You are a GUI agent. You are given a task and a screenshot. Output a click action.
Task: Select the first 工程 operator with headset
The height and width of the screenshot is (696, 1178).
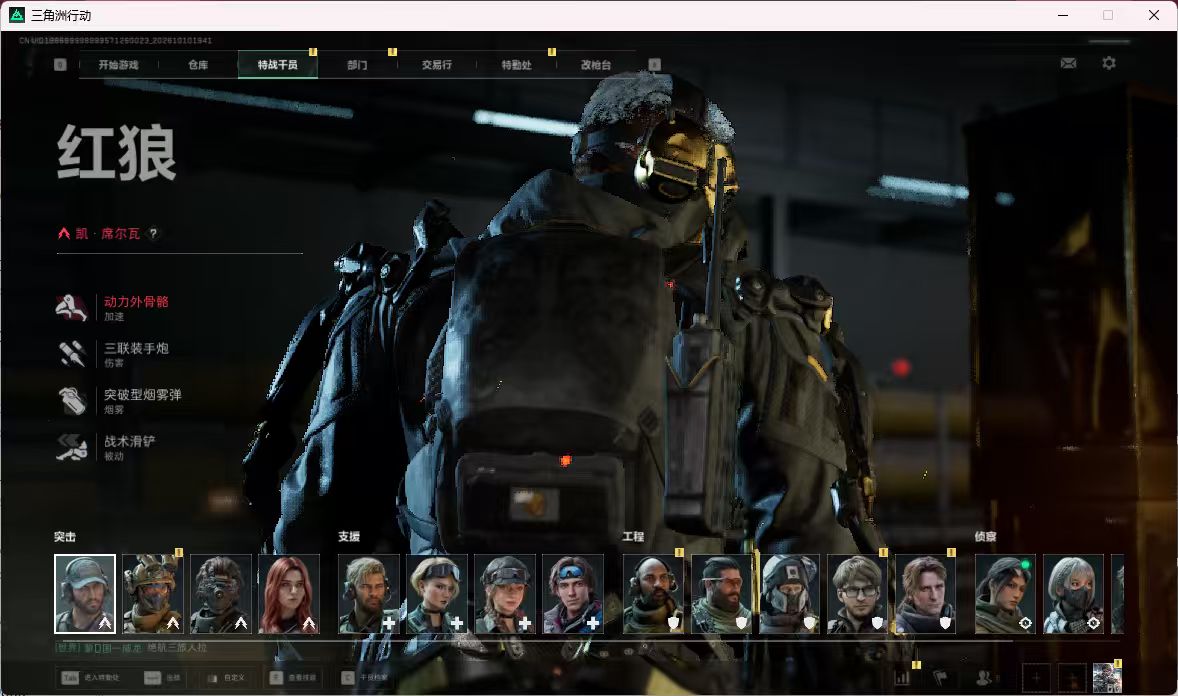coord(654,594)
